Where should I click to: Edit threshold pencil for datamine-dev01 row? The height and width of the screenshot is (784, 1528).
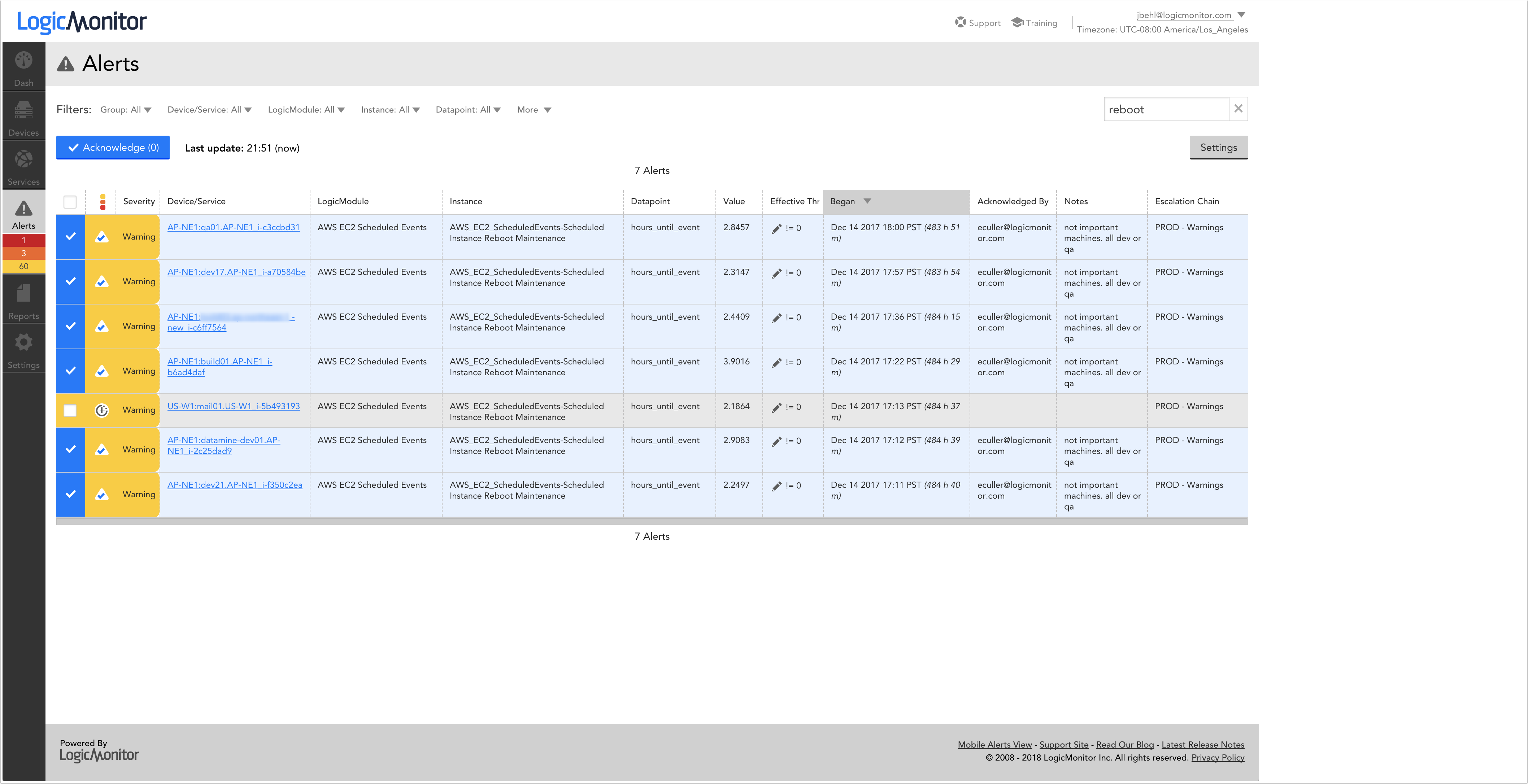click(x=776, y=441)
